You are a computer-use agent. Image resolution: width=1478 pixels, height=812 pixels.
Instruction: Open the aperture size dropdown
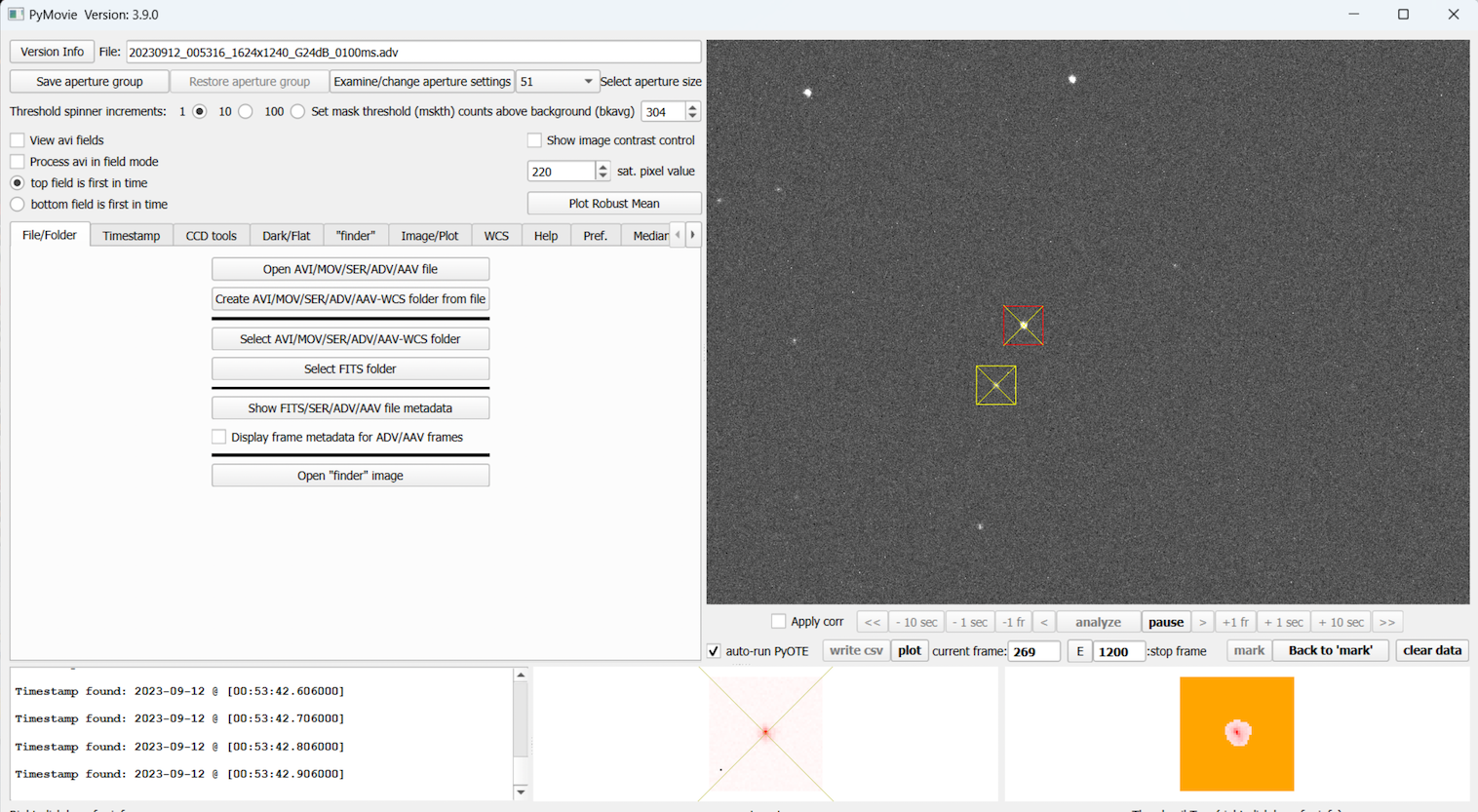(x=557, y=82)
